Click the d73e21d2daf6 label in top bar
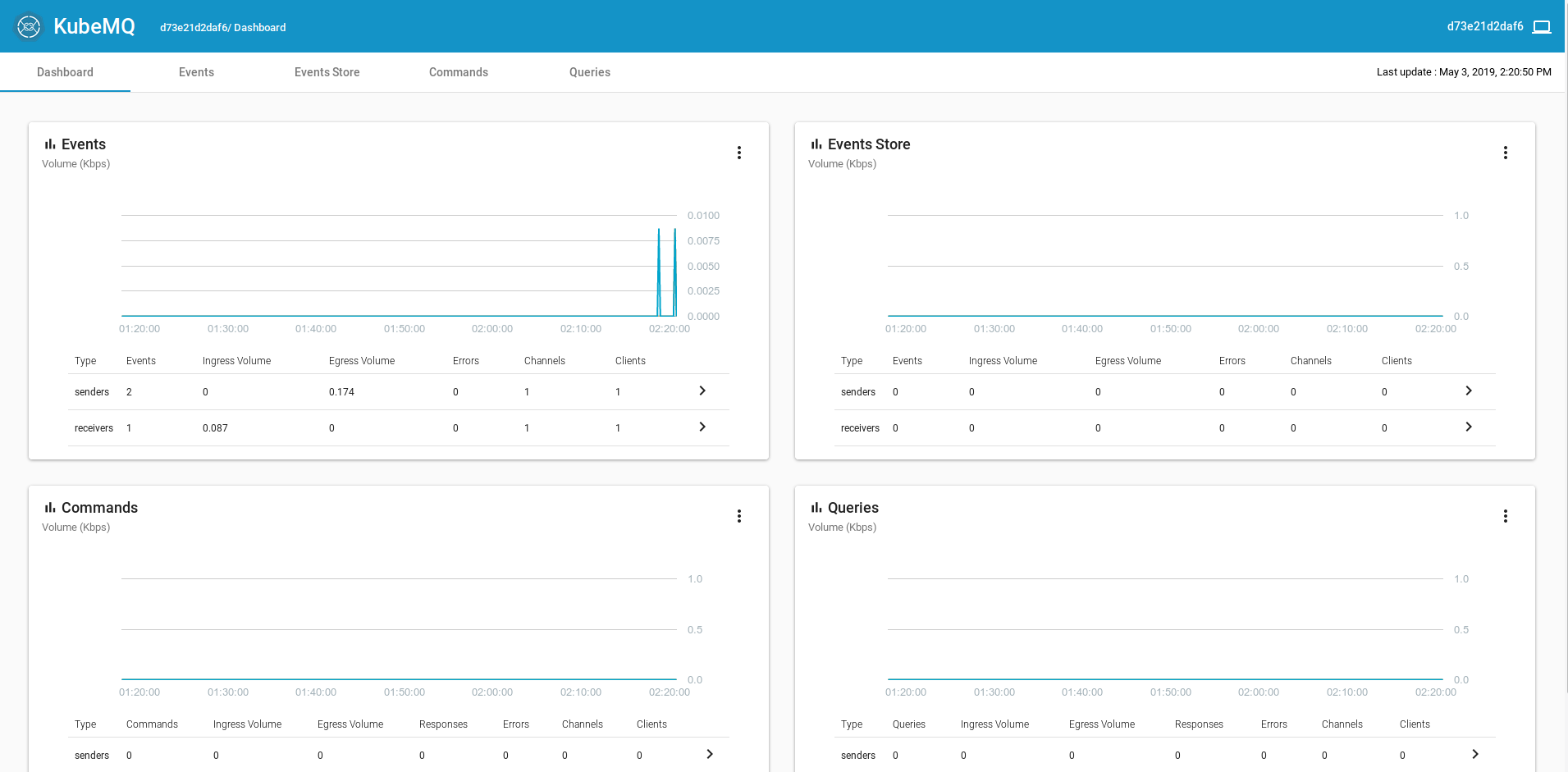Image resolution: width=1568 pixels, height=772 pixels. pyautogui.click(x=1485, y=25)
